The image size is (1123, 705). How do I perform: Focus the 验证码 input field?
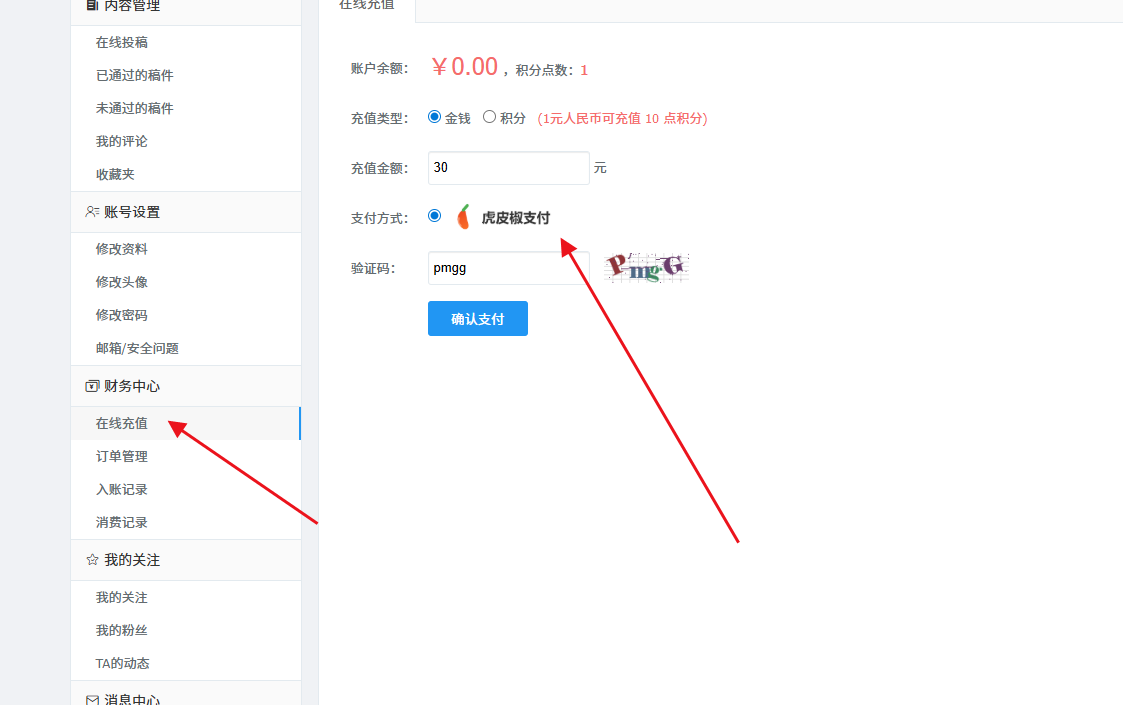[x=509, y=268]
